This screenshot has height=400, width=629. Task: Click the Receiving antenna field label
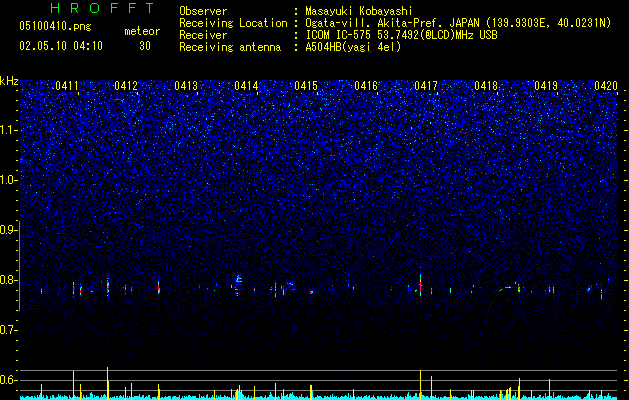(230, 47)
